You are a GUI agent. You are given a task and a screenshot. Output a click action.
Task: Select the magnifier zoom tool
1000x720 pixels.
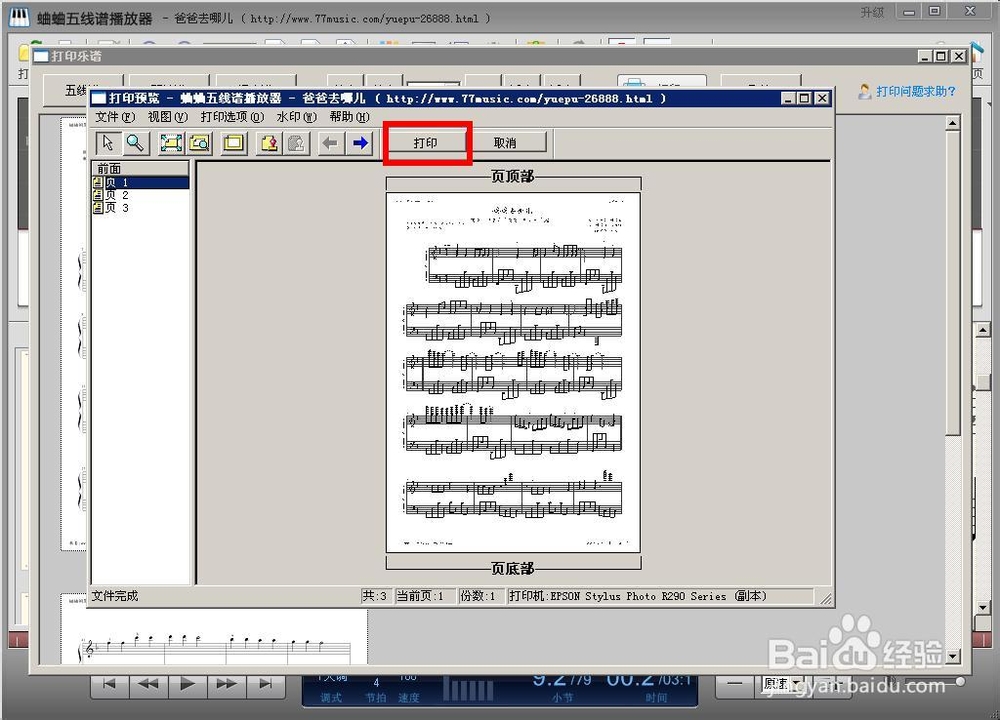(x=135, y=143)
